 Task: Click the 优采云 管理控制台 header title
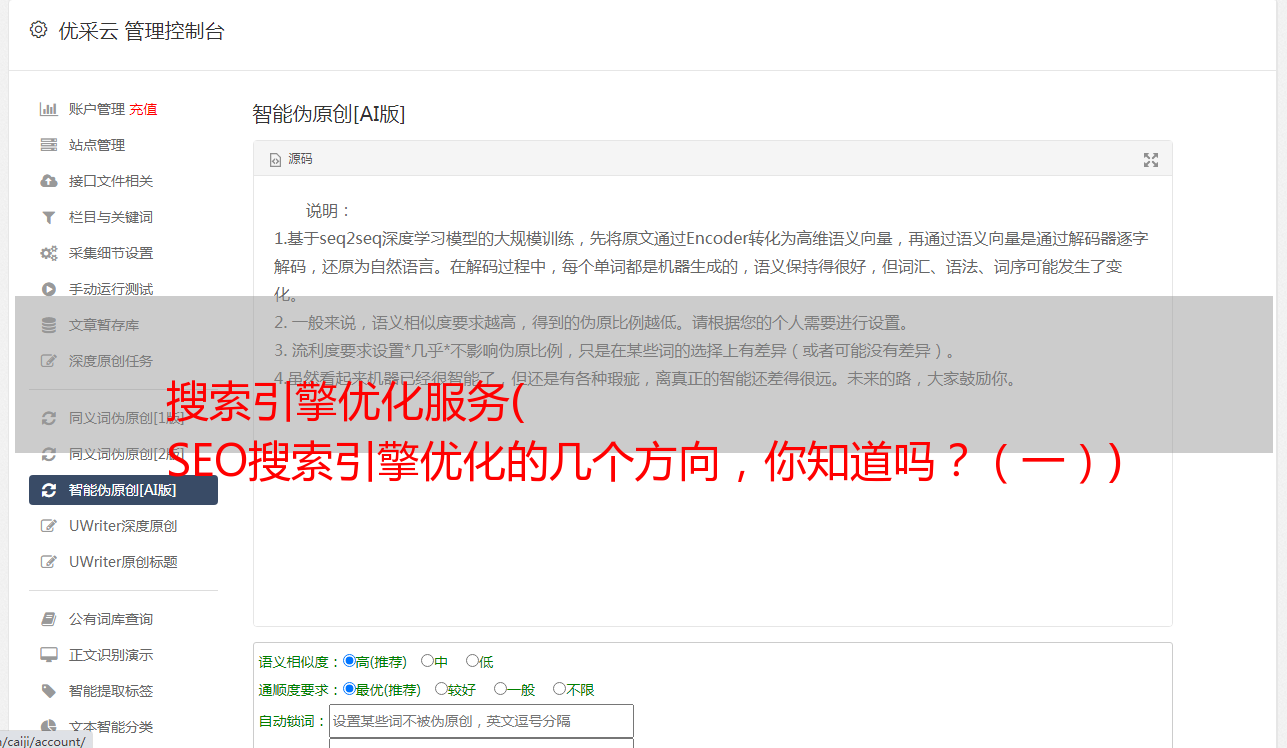click(x=141, y=31)
